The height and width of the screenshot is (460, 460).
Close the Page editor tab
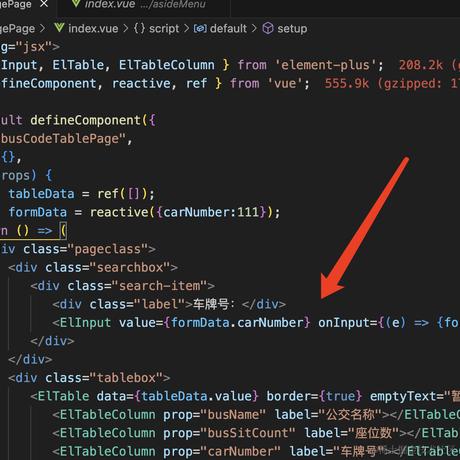[x=44, y=4]
